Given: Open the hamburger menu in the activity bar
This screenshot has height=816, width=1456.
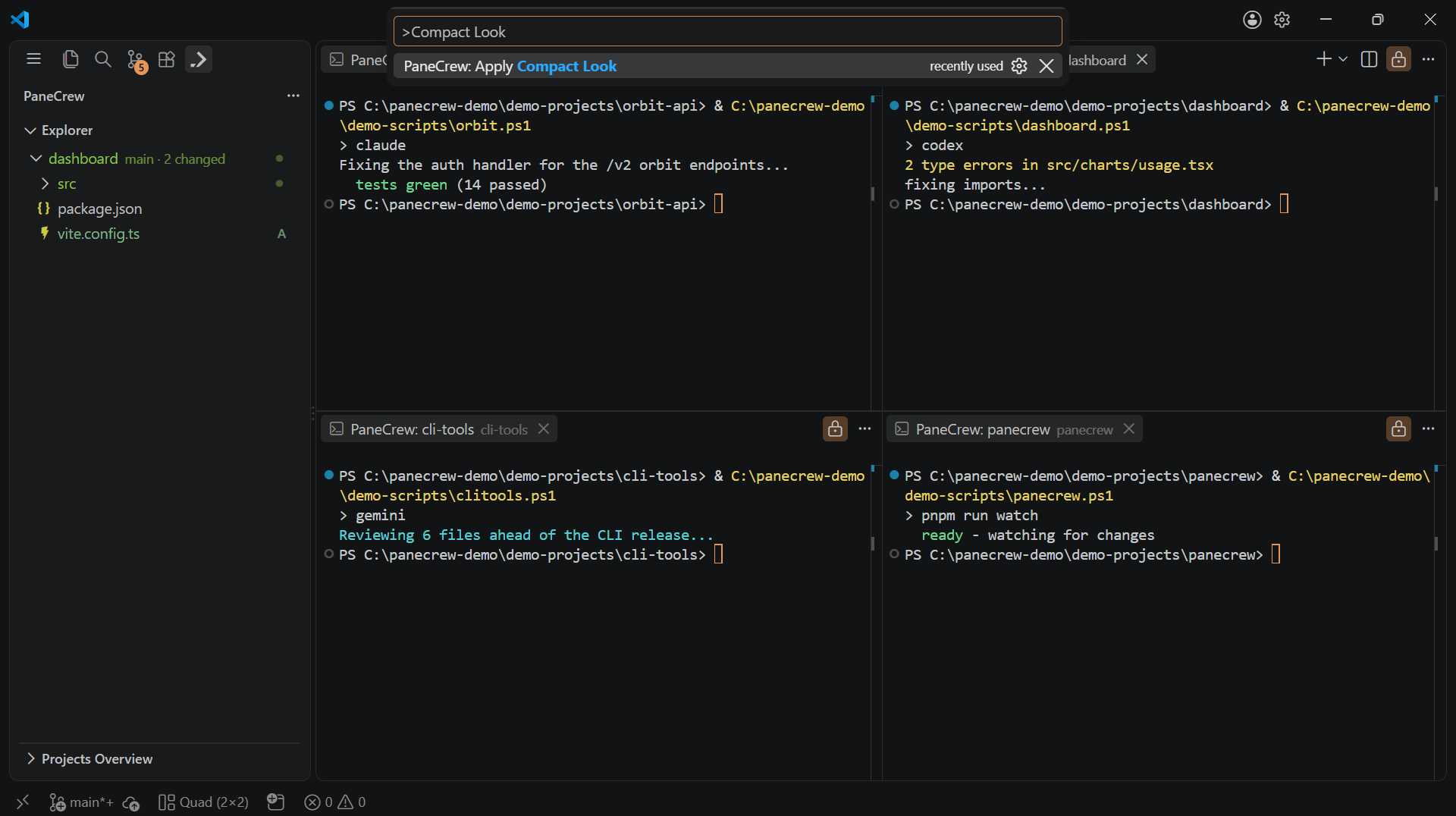Looking at the screenshot, I should (x=33, y=59).
